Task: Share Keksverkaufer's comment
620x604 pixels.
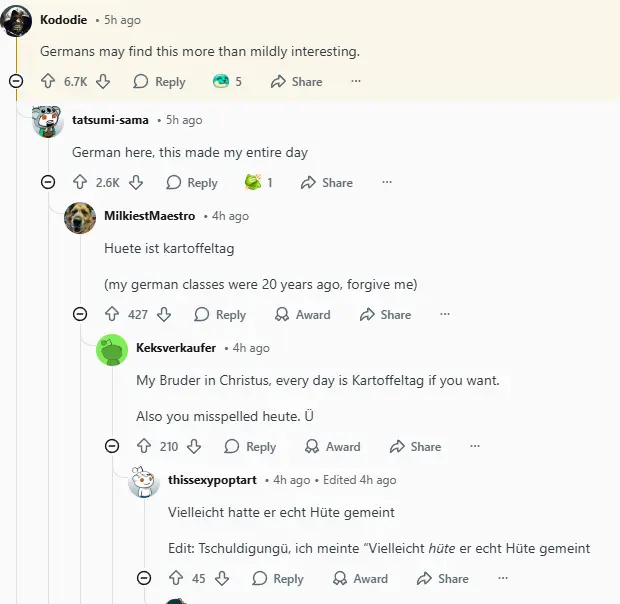Action: click(x=415, y=446)
